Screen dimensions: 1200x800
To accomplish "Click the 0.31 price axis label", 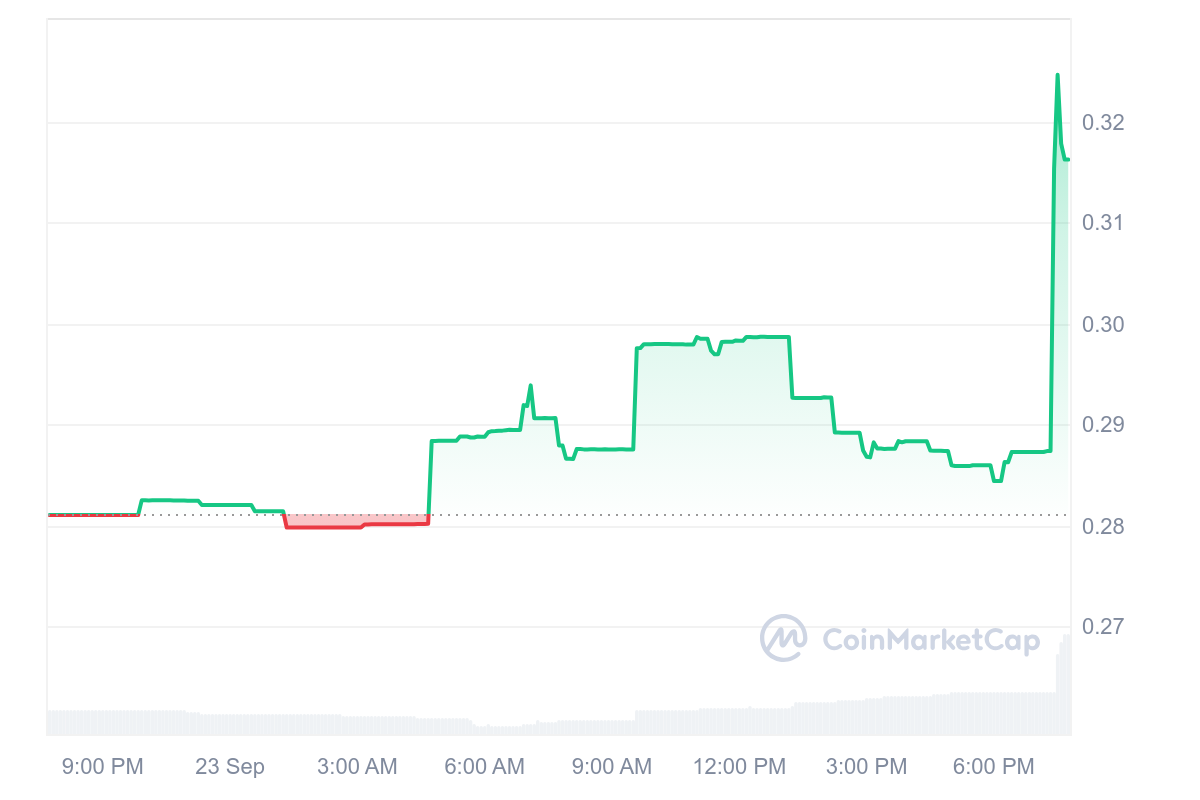I will click(x=1104, y=223).
